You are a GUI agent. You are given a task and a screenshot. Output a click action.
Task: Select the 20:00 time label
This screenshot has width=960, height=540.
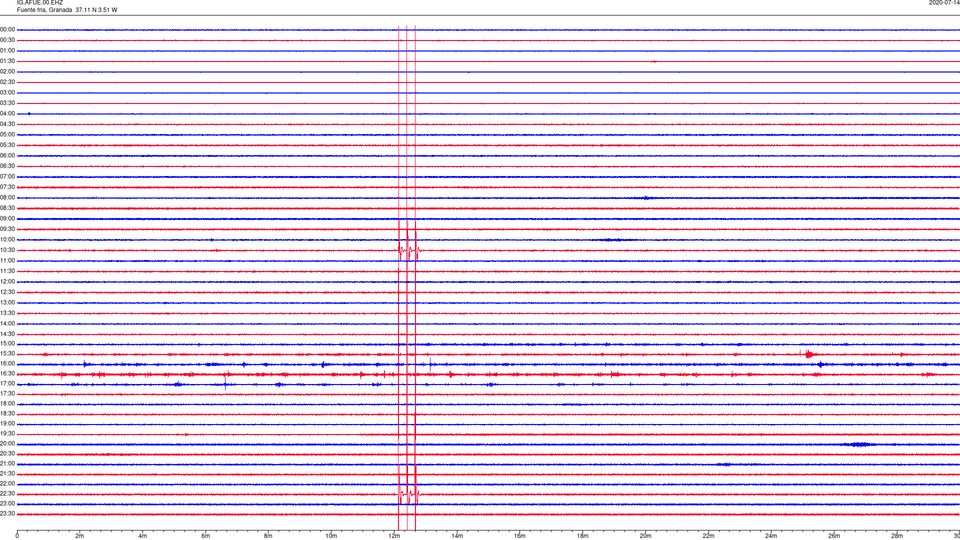7,444
